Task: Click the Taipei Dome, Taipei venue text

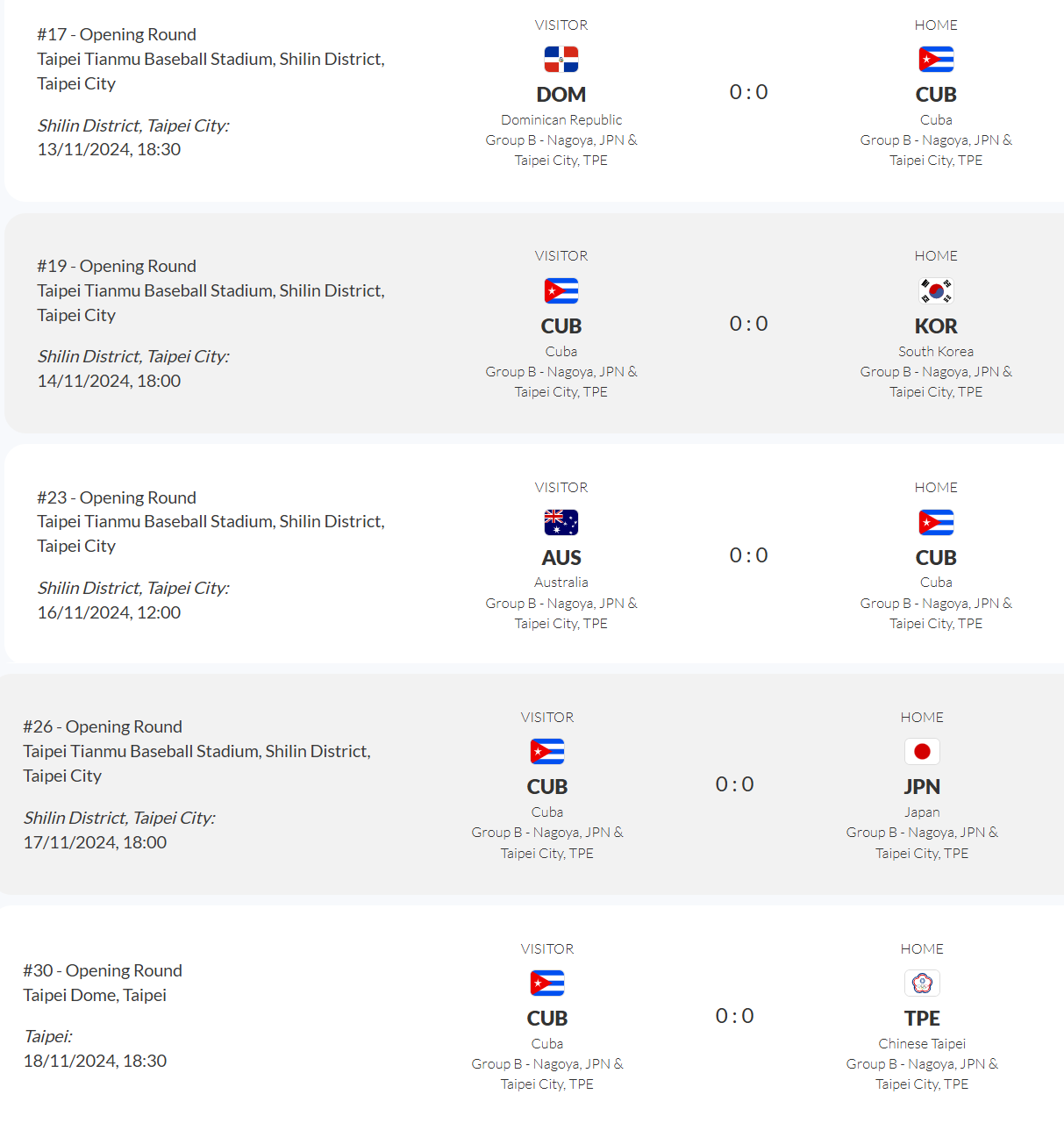Action: [95, 995]
